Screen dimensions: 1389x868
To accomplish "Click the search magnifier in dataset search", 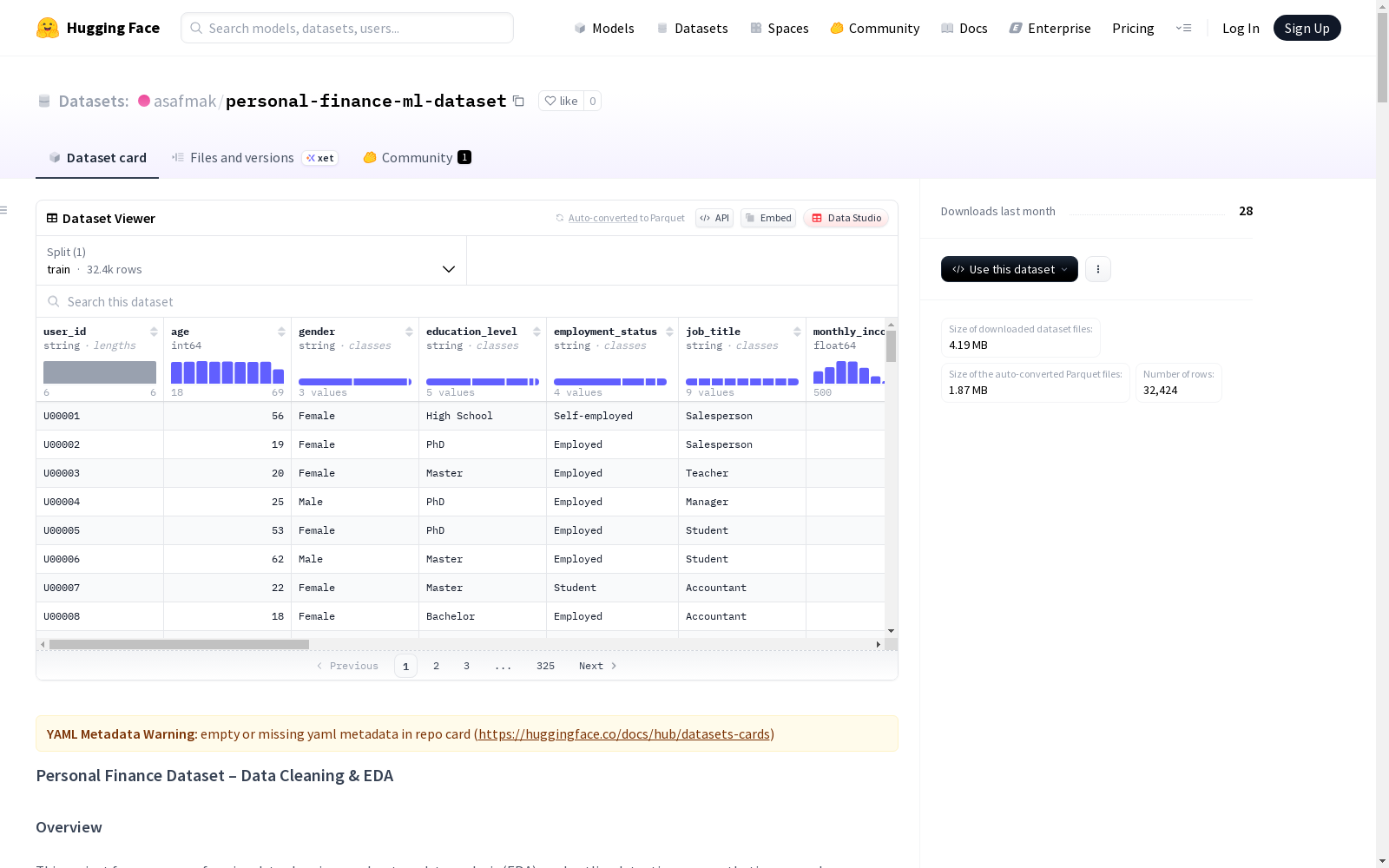I will pyautogui.click(x=53, y=301).
